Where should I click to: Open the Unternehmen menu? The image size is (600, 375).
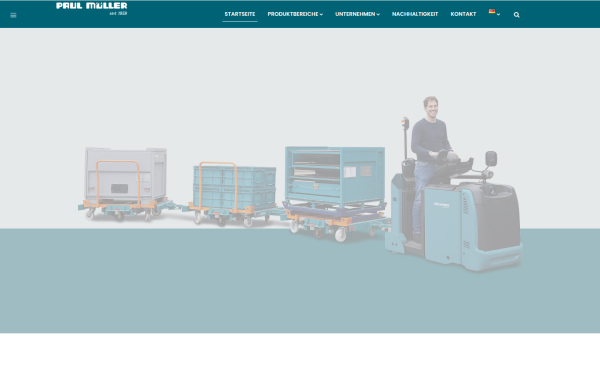[355, 14]
